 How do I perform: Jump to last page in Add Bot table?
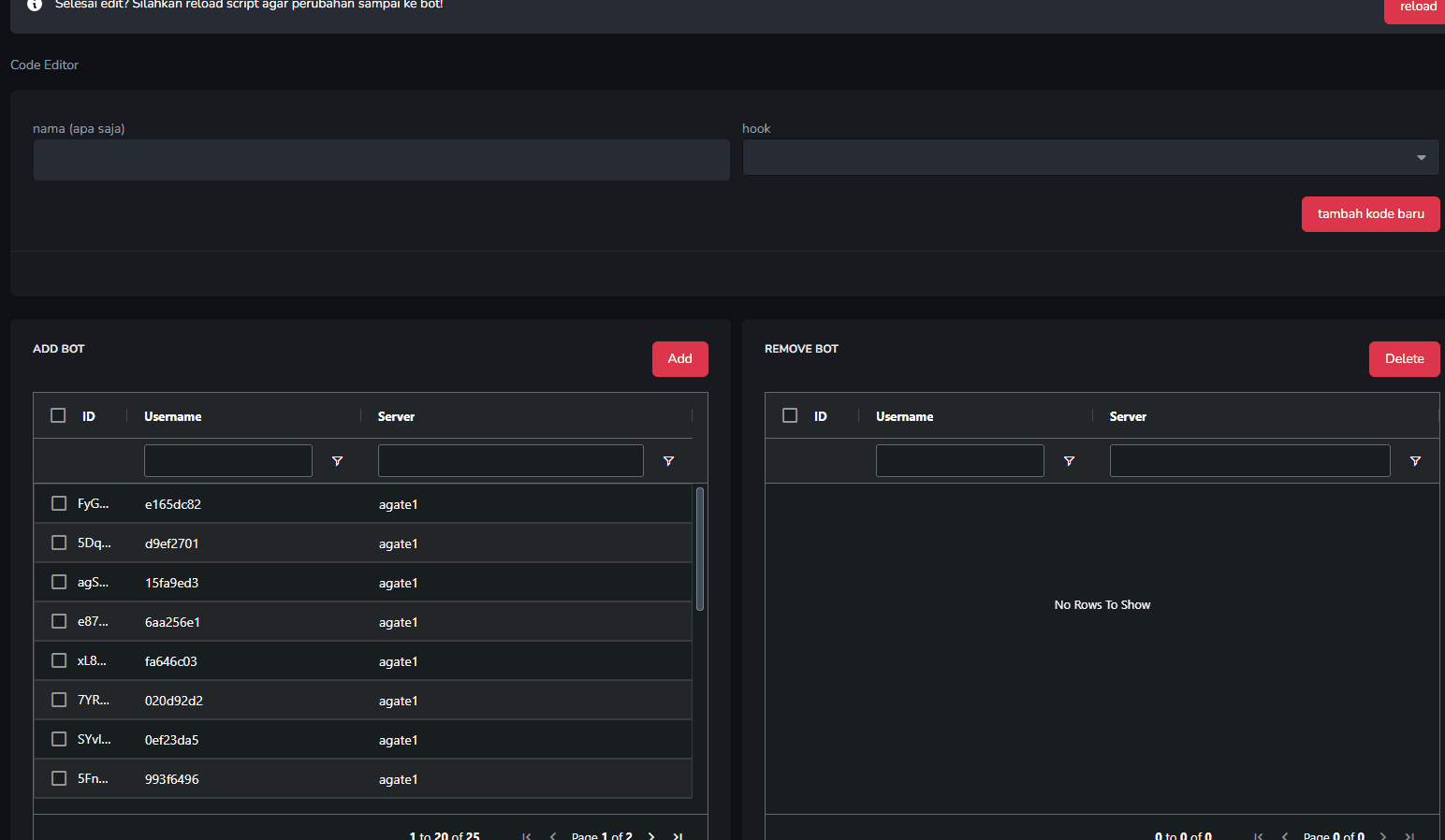point(678,835)
